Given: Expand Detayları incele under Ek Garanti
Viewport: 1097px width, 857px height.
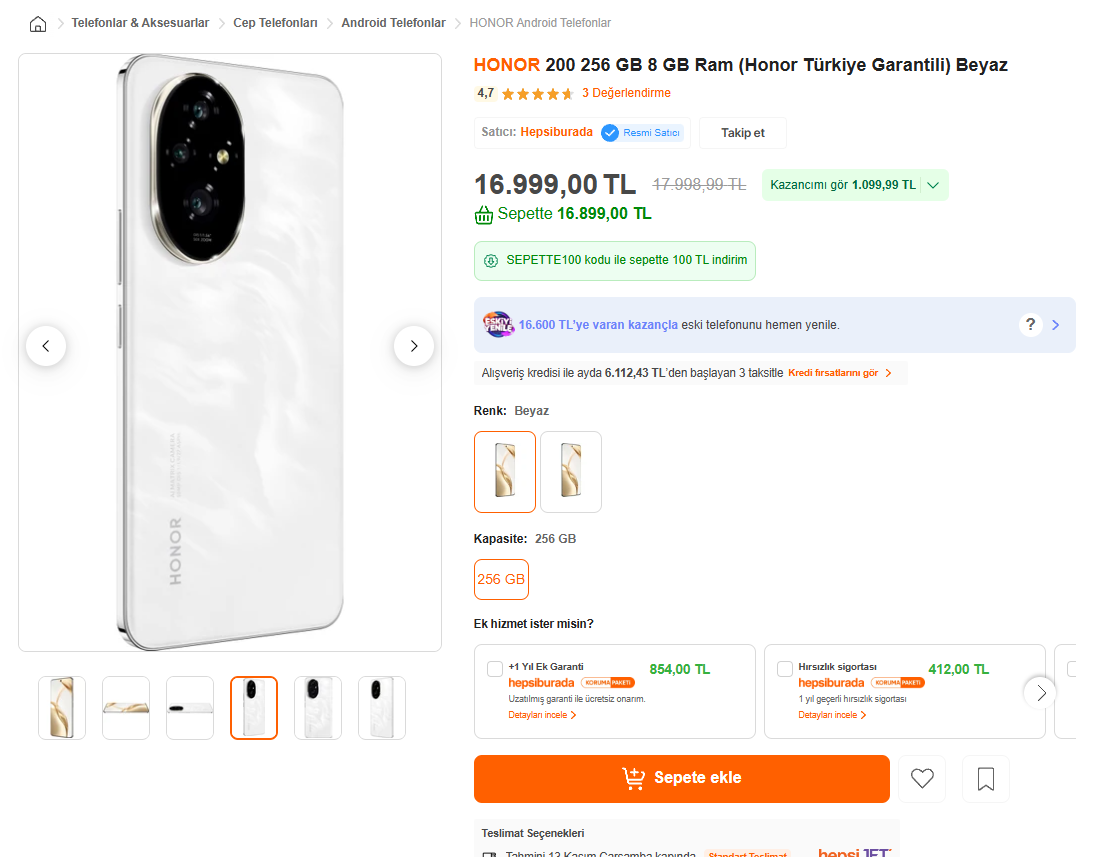Looking at the screenshot, I should pos(543,715).
